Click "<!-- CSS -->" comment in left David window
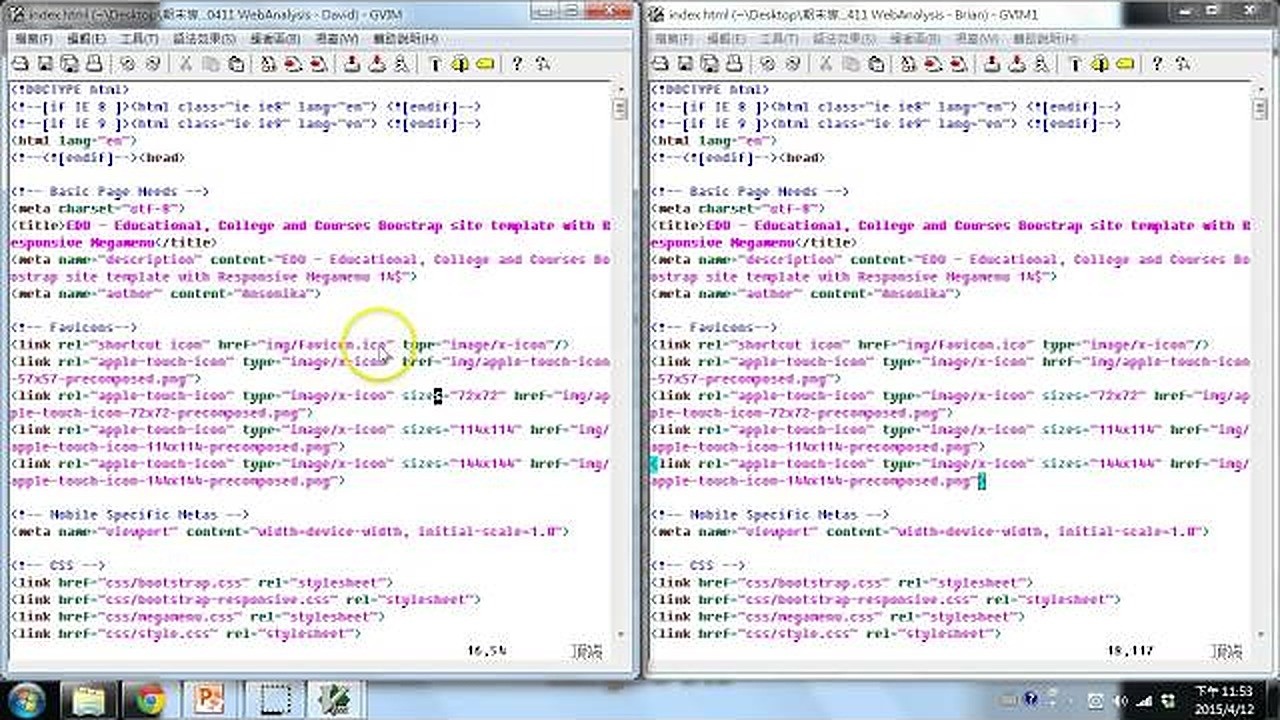 (x=58, y=565)
